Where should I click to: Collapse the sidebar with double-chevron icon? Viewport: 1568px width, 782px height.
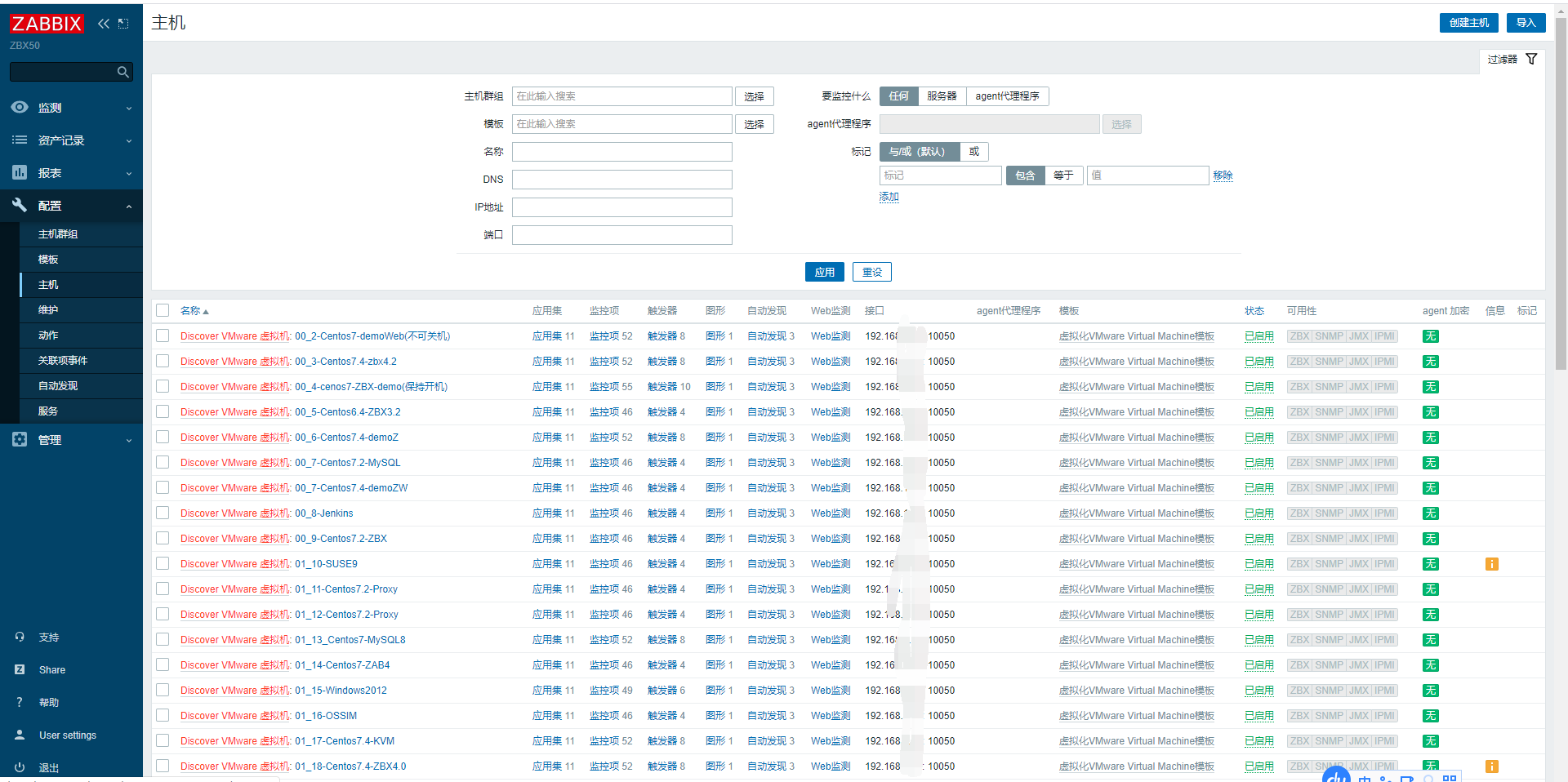click(x=104, y=24)
